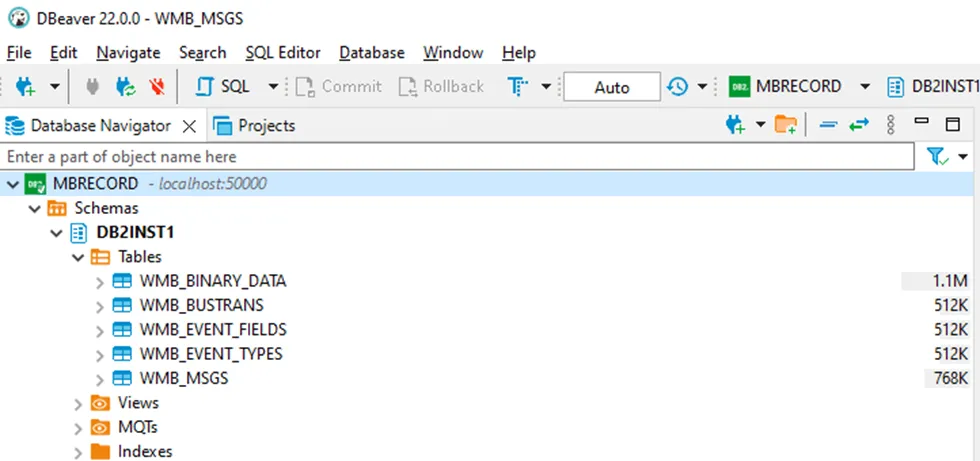Click the New Database Connection plug icon
Screen dimensions: 980x461
tap(25, 86)
